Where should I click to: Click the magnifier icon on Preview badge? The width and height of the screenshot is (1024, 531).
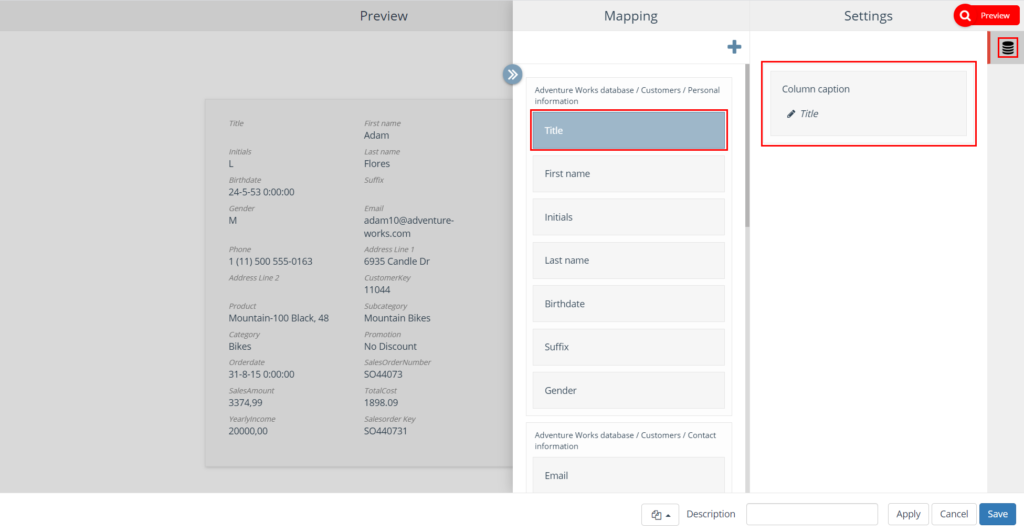[x=965, y=16]
